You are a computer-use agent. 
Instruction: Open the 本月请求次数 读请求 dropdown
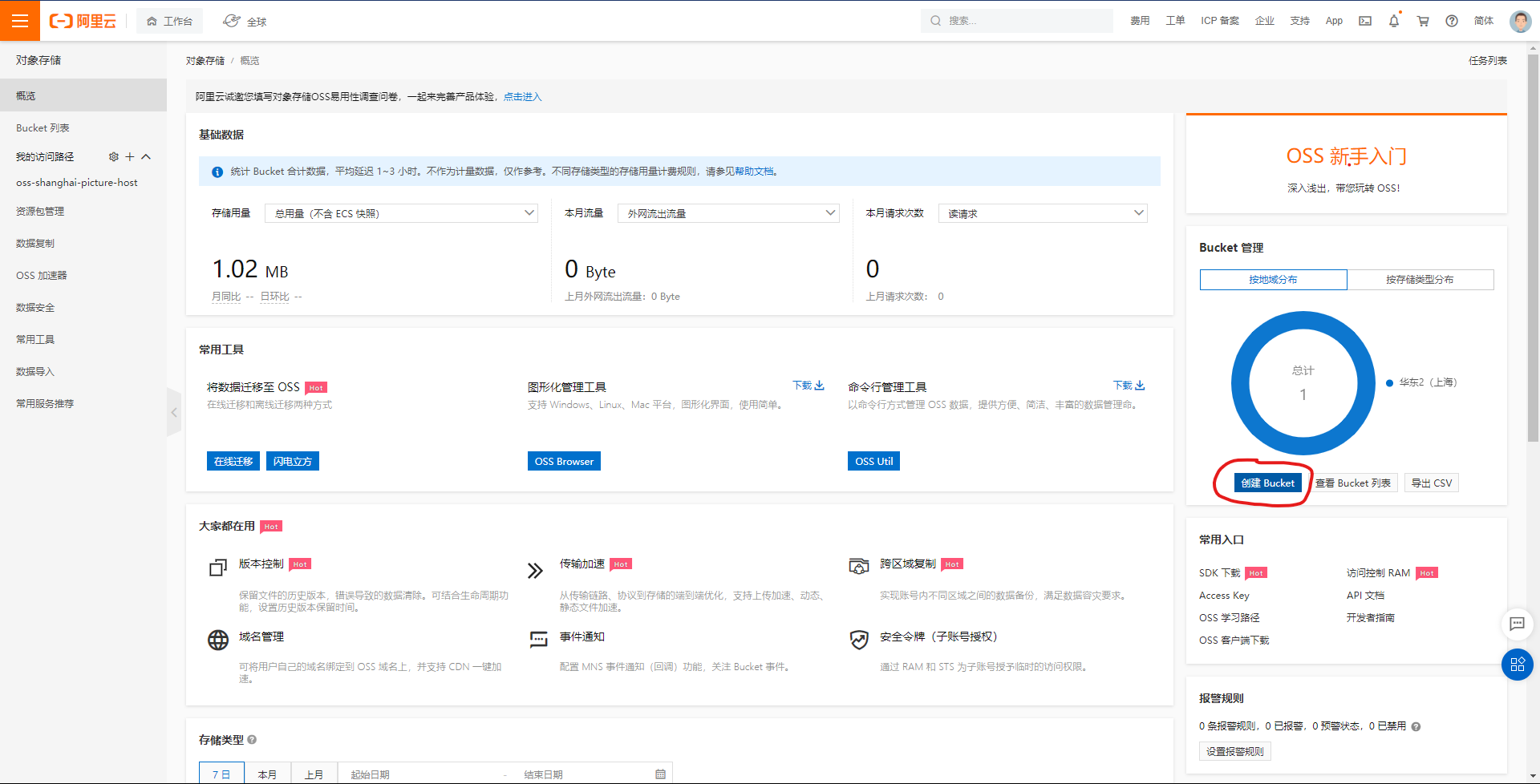[x=1043, y=213]
